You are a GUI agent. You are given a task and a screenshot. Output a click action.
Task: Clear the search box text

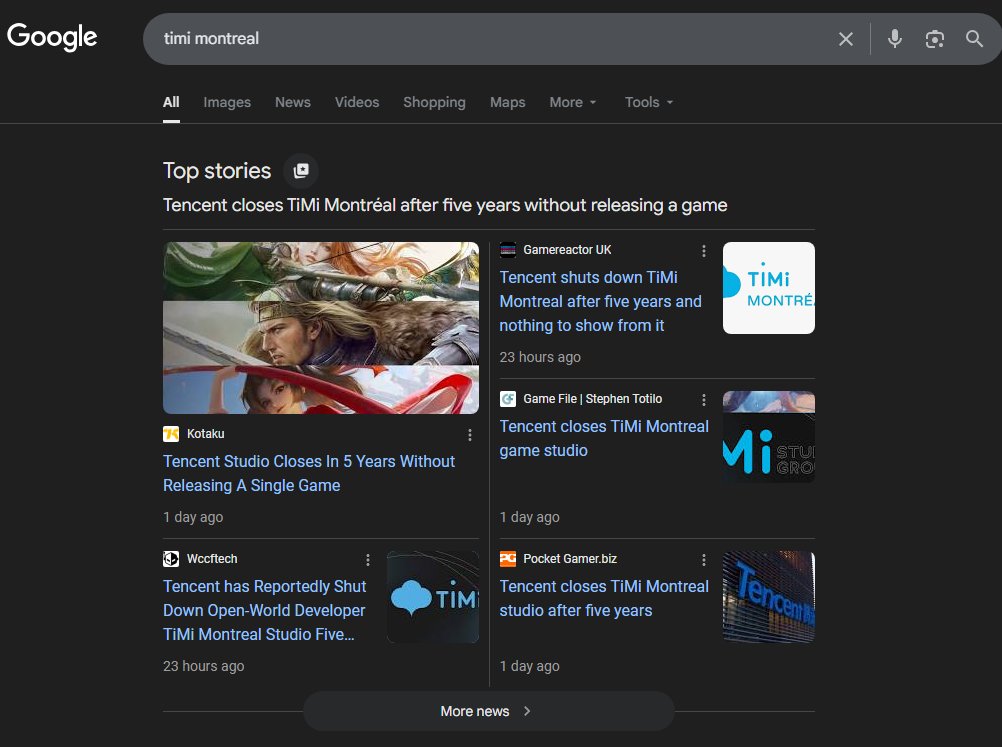click(845, 39)
